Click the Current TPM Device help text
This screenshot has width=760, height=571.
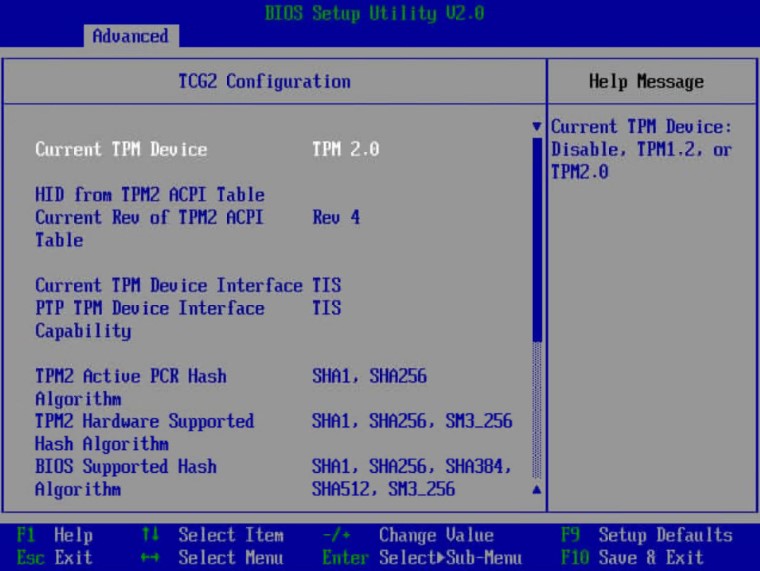[641, 149]
